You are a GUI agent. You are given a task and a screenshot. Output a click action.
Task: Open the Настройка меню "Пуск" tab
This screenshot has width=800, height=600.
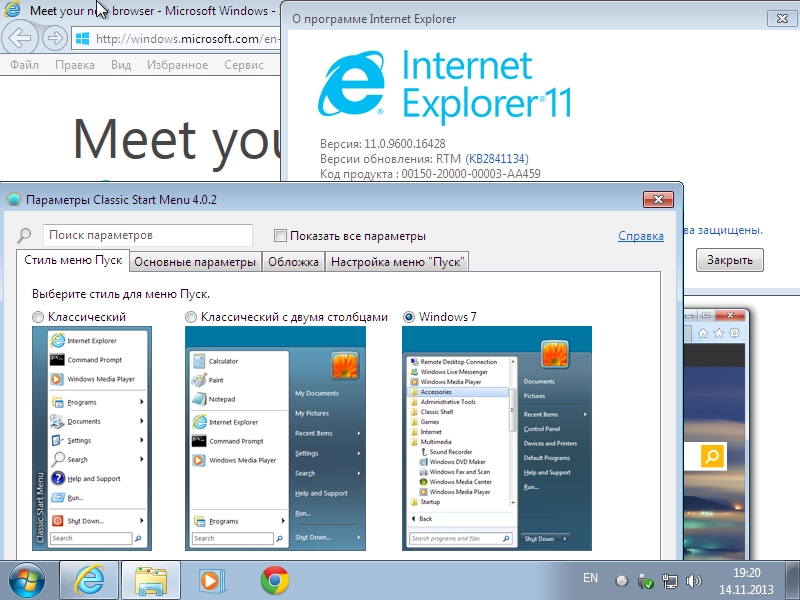point(397,262)
